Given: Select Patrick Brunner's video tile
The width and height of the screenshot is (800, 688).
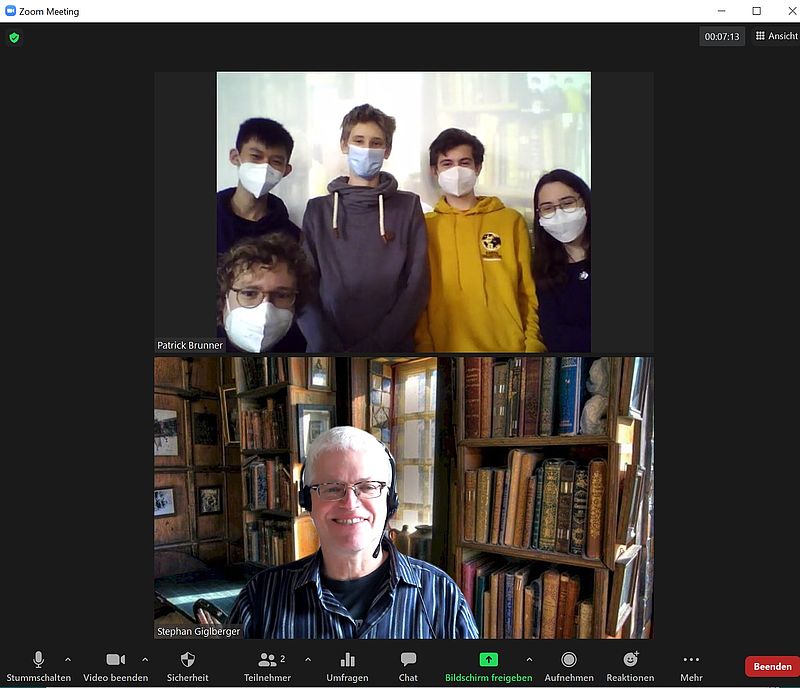Looking at the screenshot, I should [404, 212].
